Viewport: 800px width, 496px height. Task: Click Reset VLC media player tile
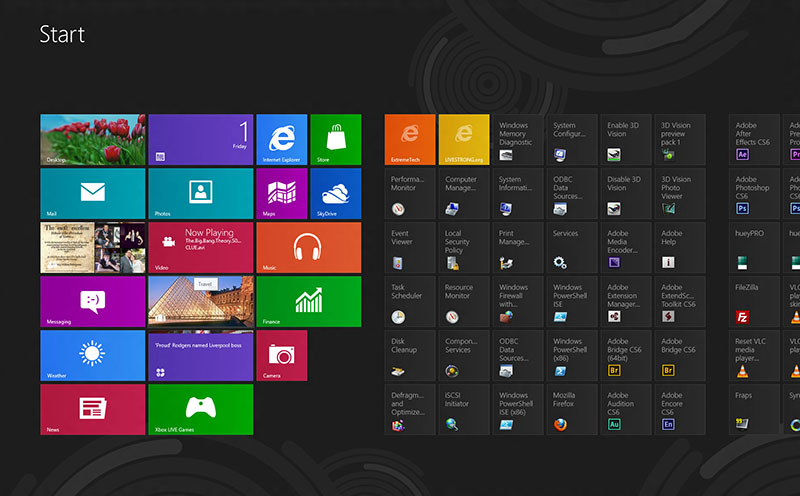(754, 356)
